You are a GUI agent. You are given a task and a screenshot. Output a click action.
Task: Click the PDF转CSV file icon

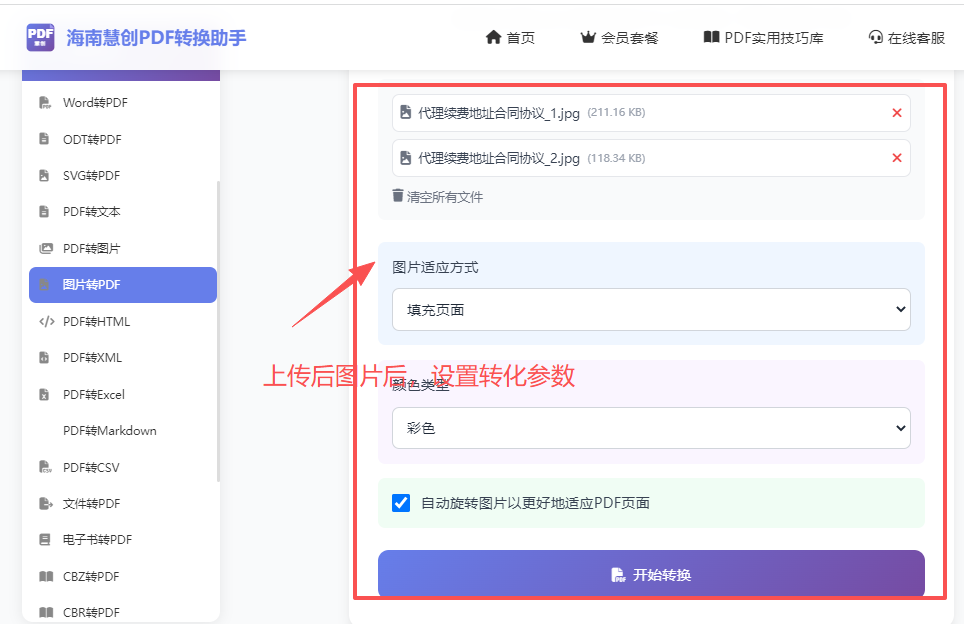point(45,467)
